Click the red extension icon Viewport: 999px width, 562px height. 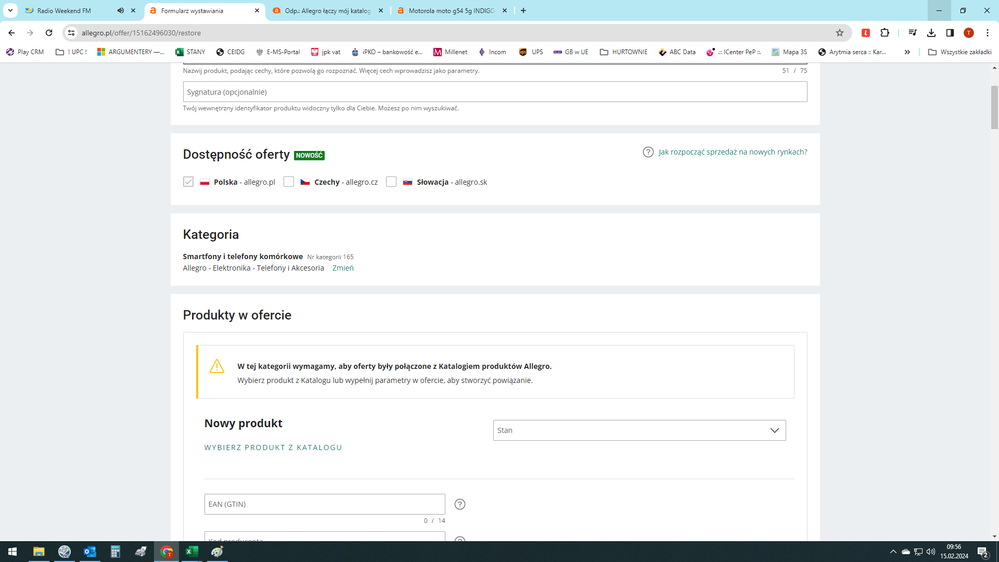865,32
